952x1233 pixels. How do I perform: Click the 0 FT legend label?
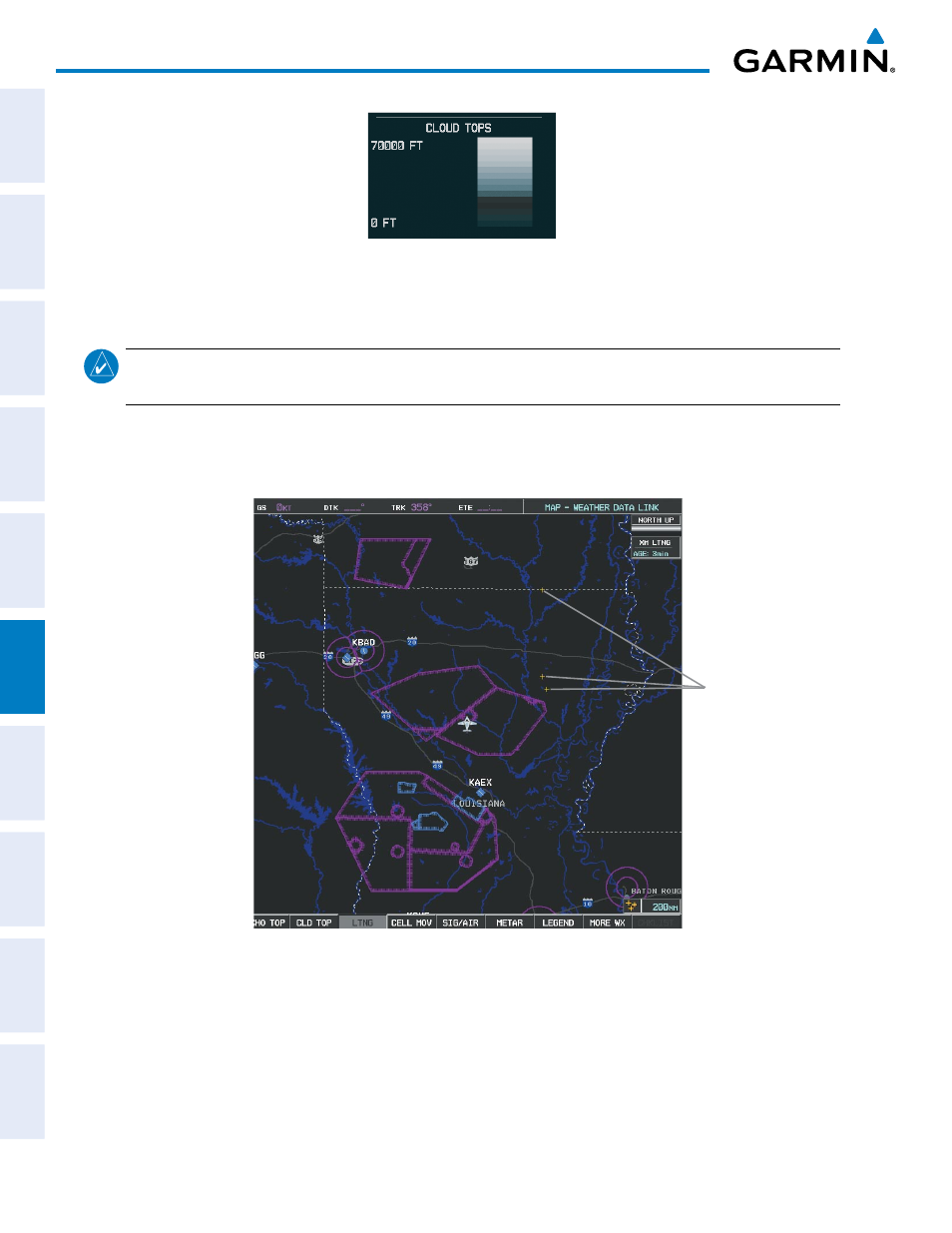383,223
